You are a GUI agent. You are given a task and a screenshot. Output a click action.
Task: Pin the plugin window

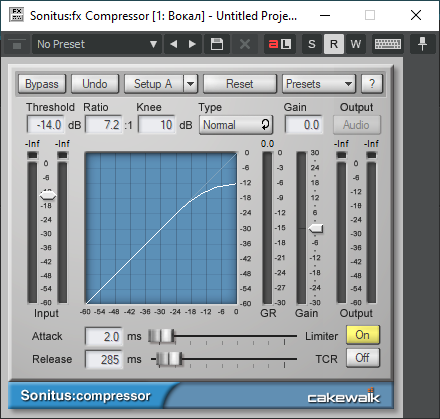422,44
